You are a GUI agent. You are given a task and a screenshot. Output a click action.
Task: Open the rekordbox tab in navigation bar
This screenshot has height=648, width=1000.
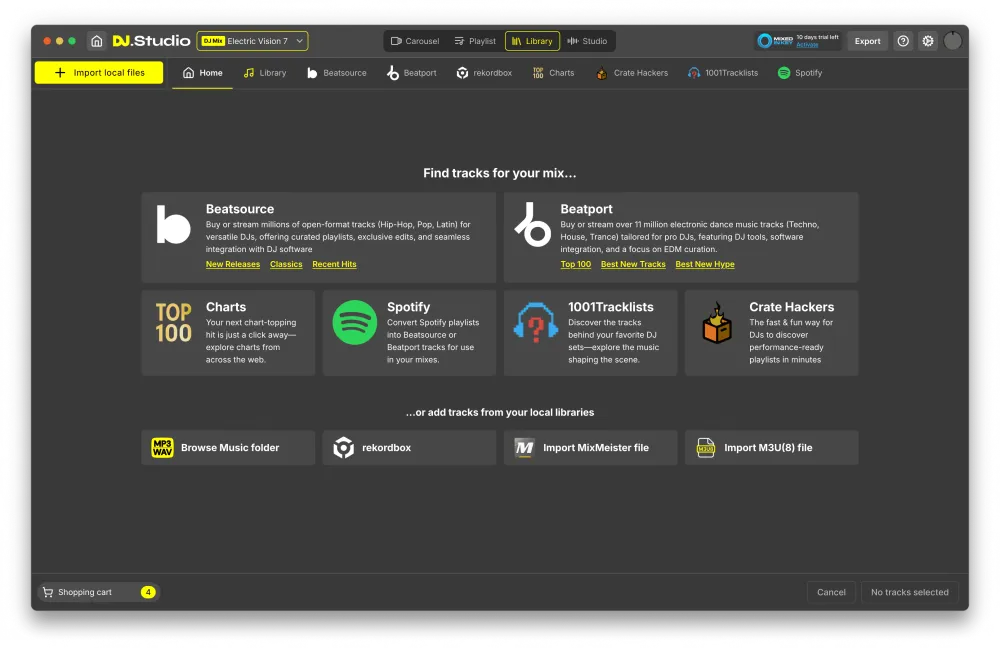click(x=485, y=73)
